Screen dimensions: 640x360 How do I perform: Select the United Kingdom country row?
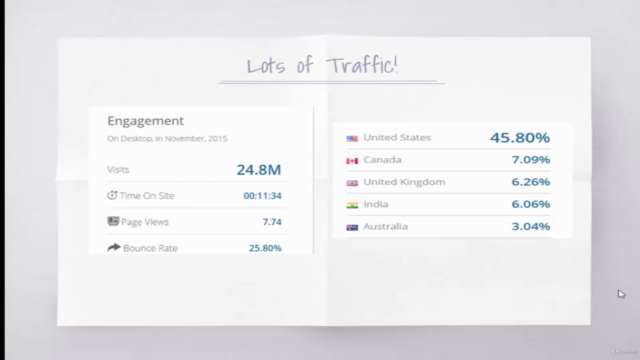tap(448, 182)
